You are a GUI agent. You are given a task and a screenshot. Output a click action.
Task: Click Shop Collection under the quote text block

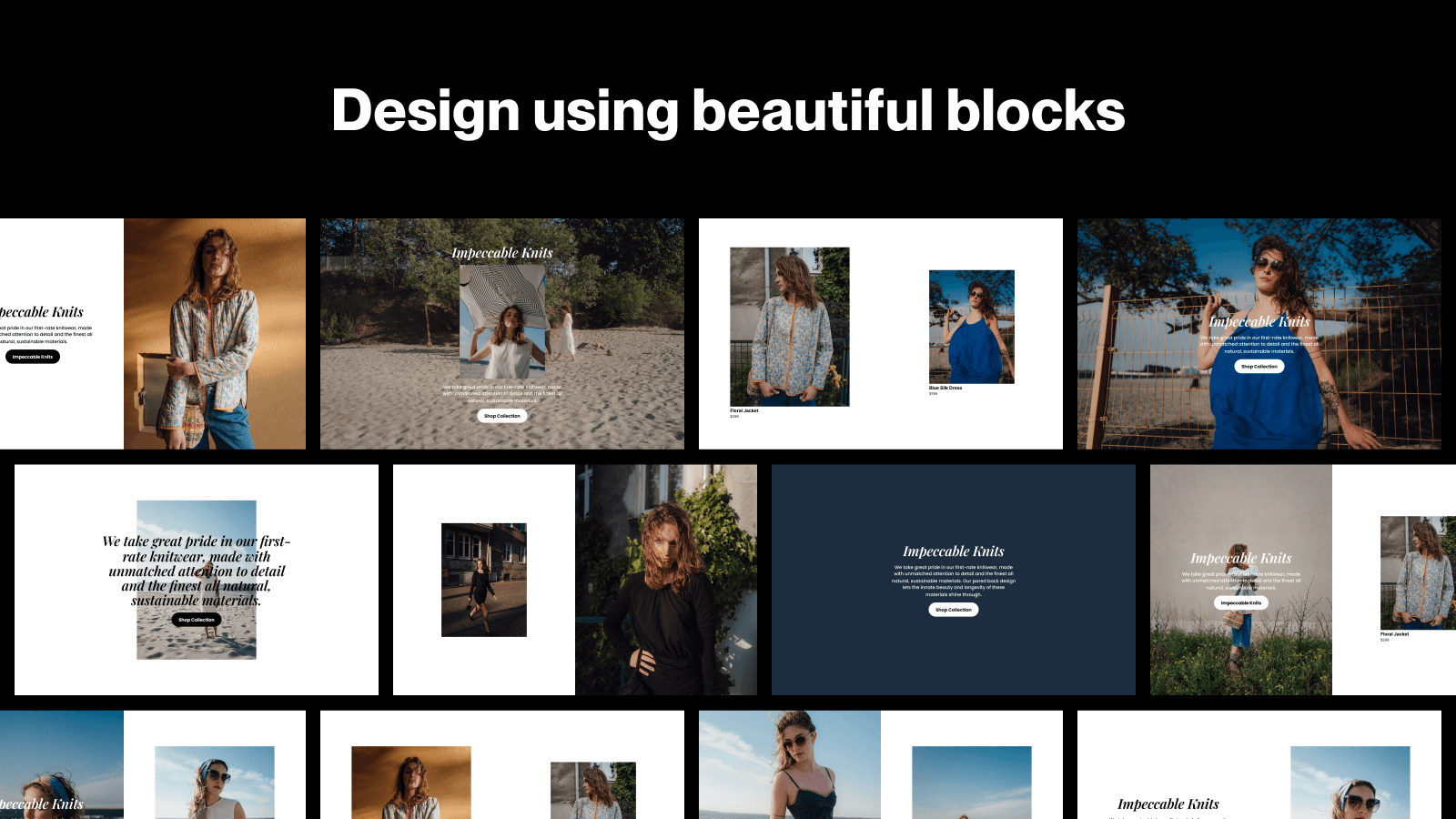(197, 619)
